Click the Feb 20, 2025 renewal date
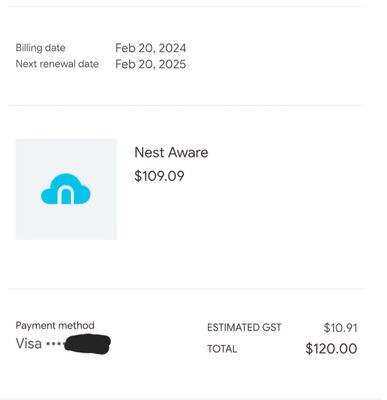This screenshot has width=387, height=400. (x=151, y=64)
